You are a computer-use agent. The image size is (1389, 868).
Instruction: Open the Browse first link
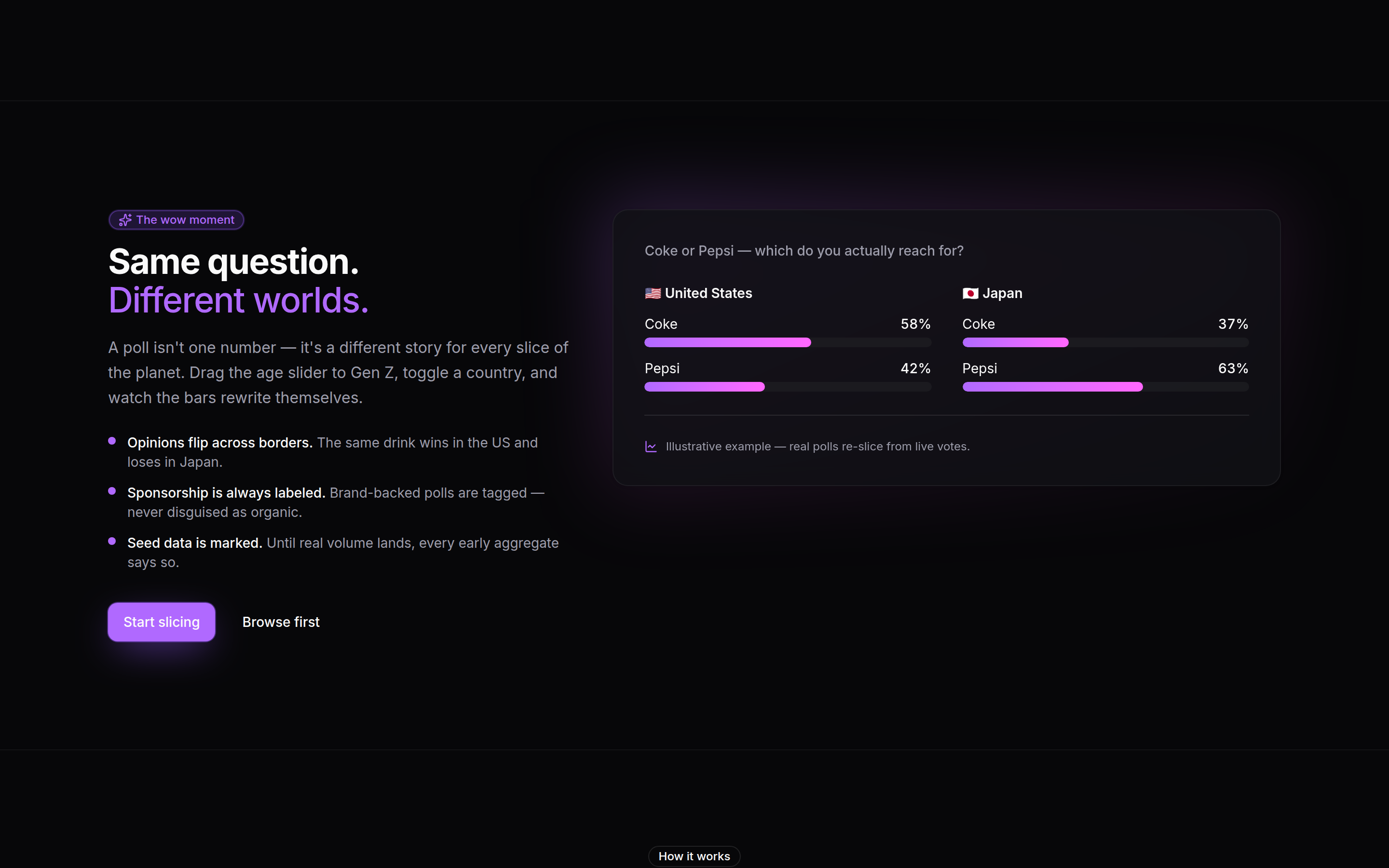pos(281,622)
